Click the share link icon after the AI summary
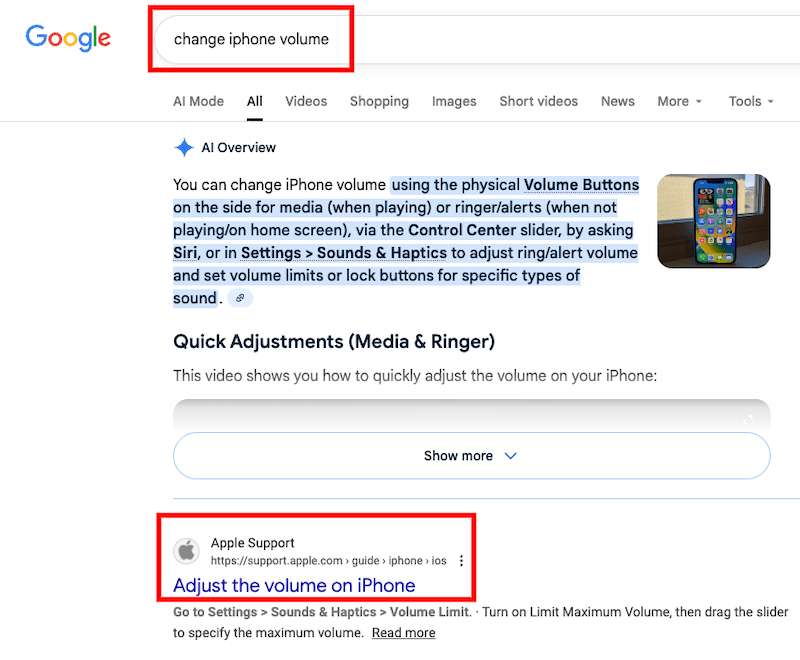The height and width of the screenshot is (660, 800). [x=240, y=297]
